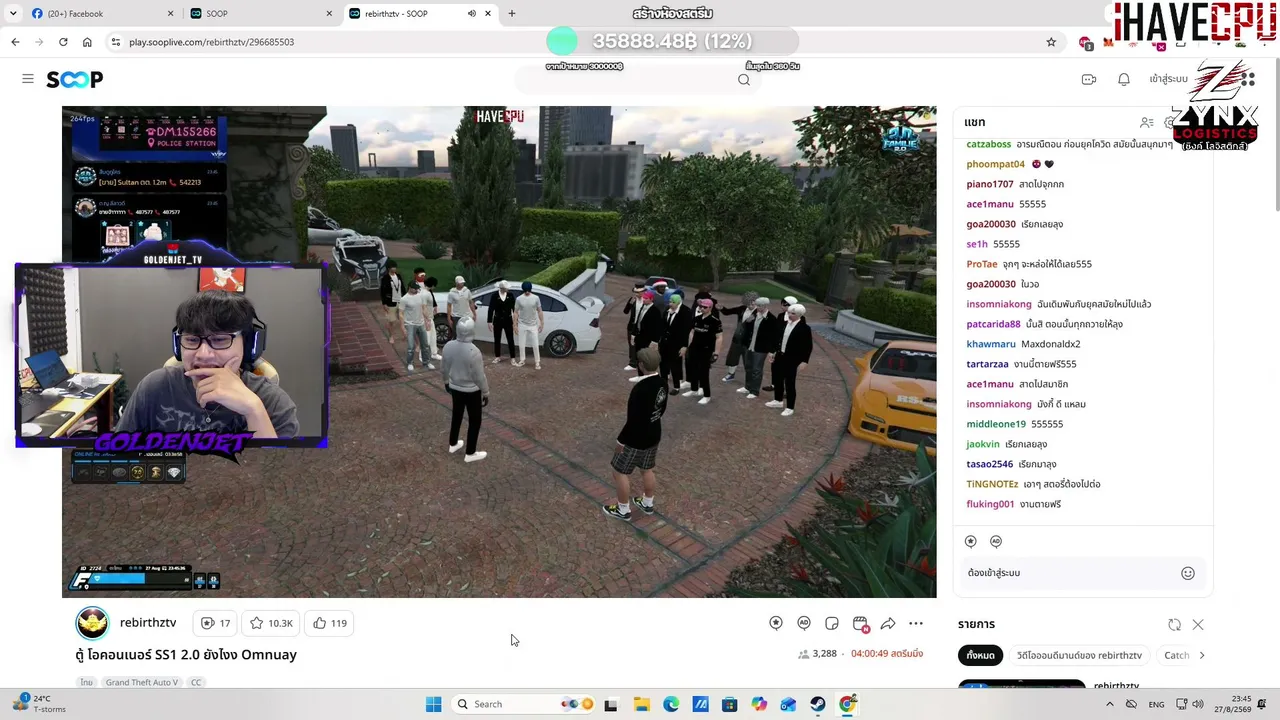The height and width of the screenshot is (720, 1280).
Task: Open the Windows Start menu
Action: click(433, 704)
